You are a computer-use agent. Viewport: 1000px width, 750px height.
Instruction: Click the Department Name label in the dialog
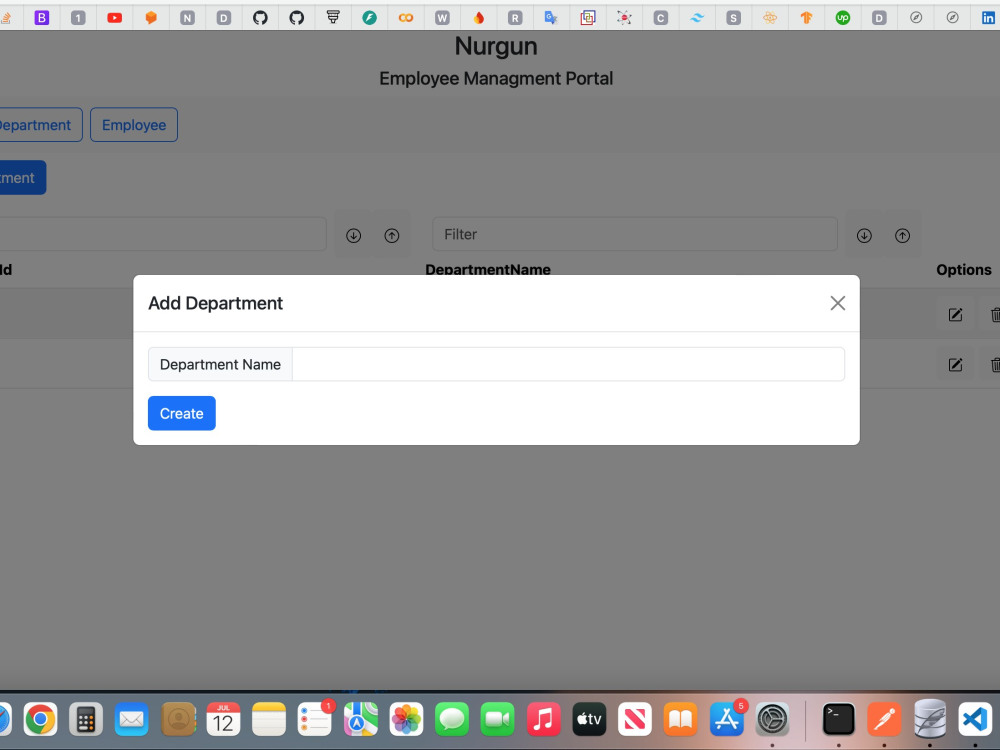(220, 364)
